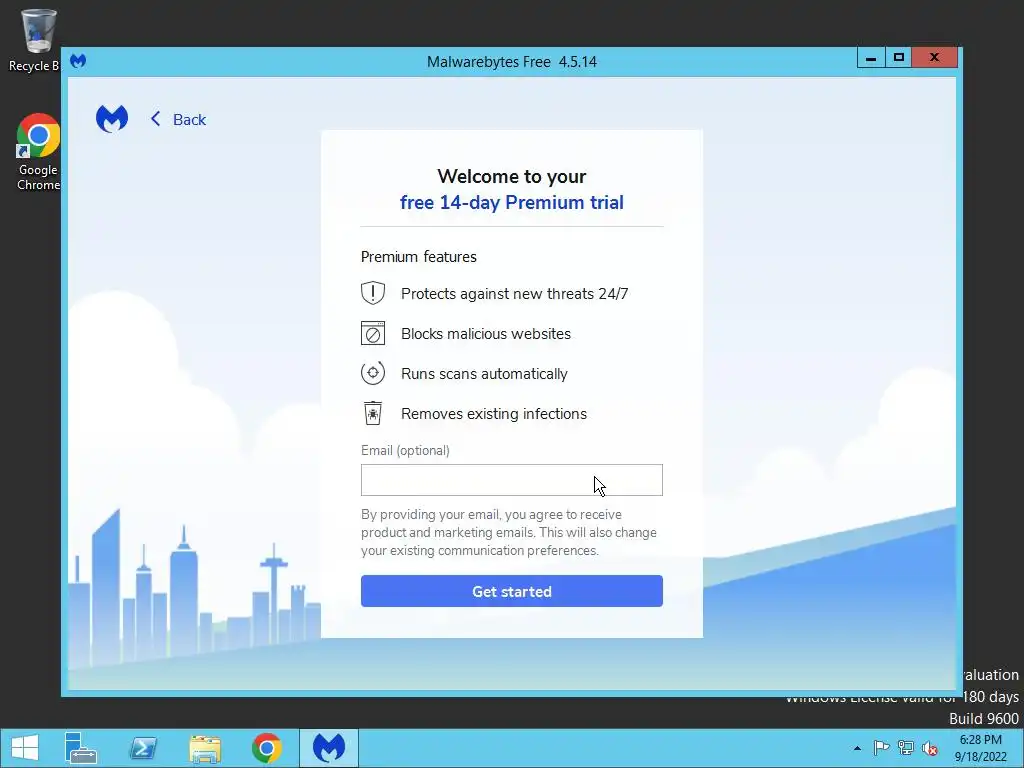1024x768 pixels.
Task: Launch PowerShell from the taskbar
Action: (143, 748)
